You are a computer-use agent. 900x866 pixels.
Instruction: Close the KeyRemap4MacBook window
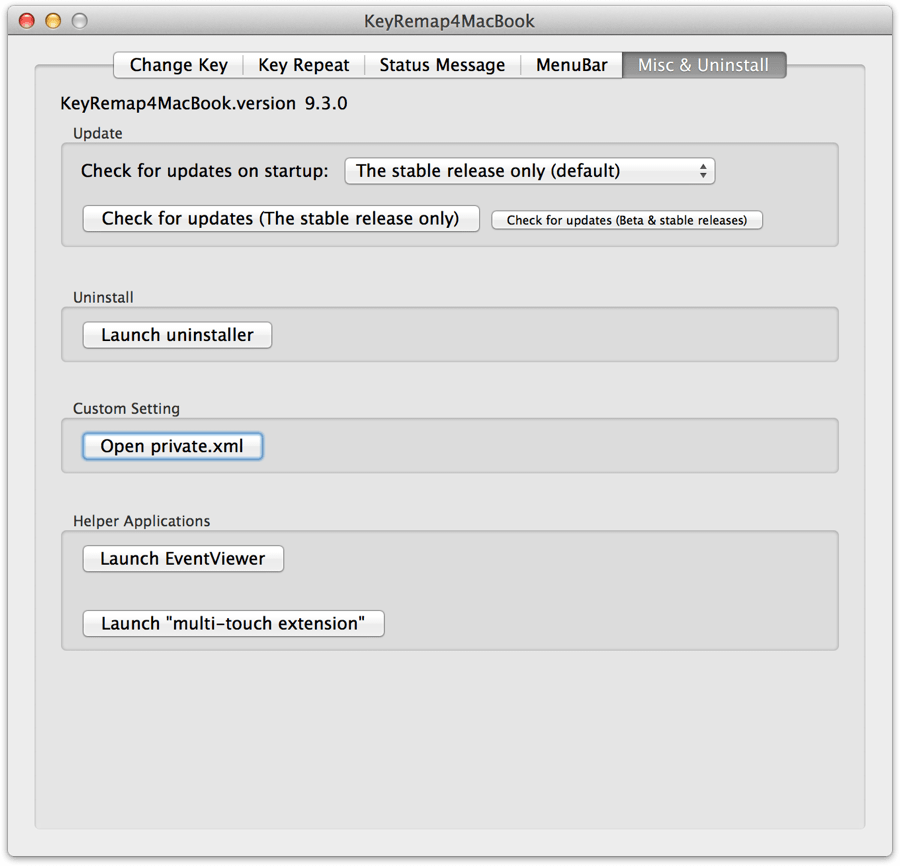pos(27,21)
